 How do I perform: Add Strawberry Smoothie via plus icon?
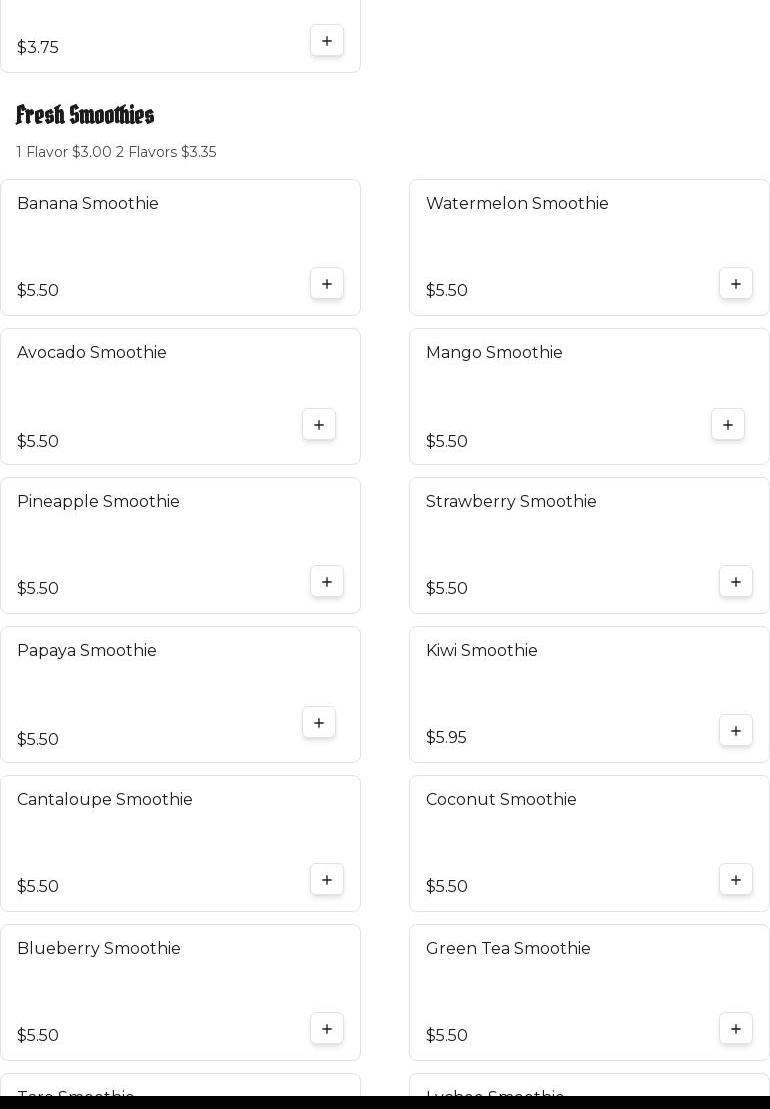tap(736, 582)
